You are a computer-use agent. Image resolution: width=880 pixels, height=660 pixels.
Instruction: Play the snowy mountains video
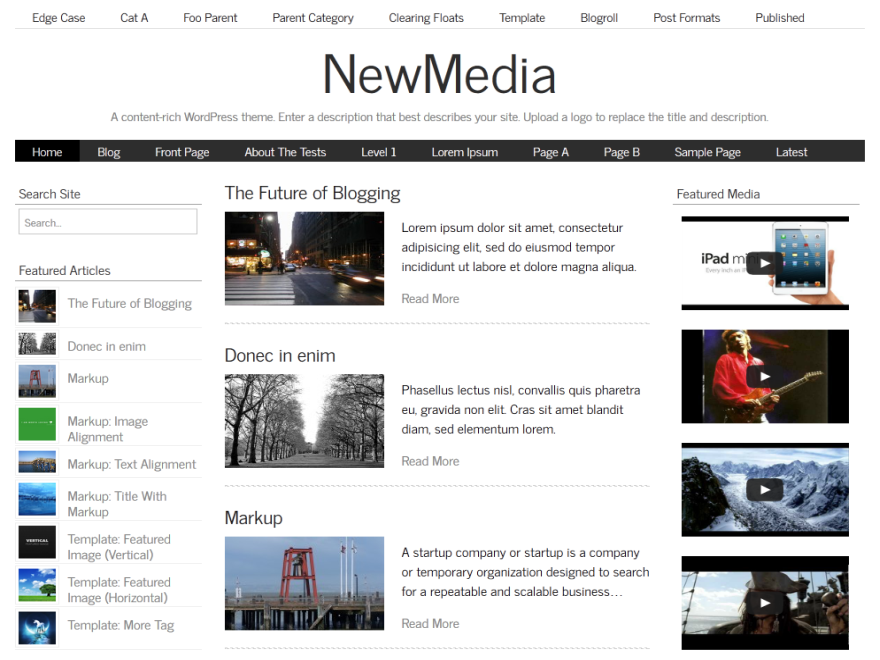(764, 490)
